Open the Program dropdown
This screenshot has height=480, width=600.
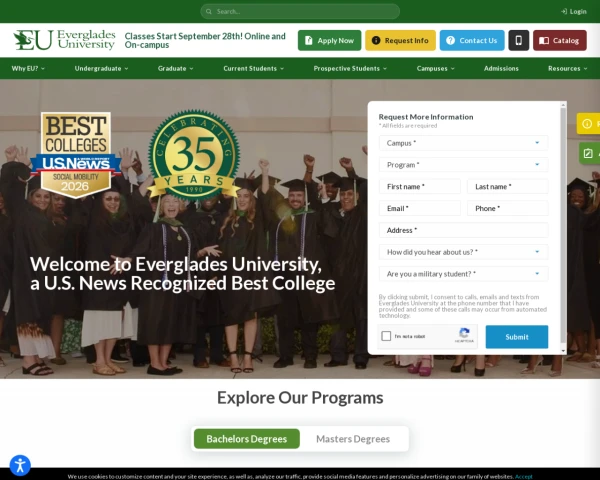(463, 165)
